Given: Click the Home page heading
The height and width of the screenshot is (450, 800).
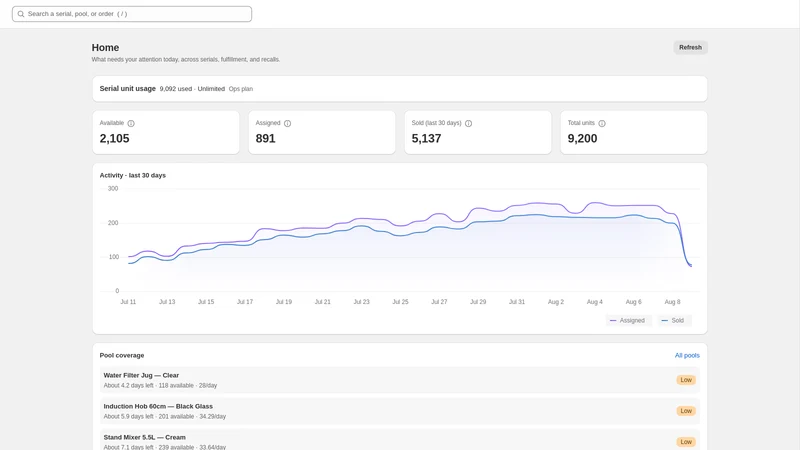Looking at the screenshot, I should coord(106,47).
